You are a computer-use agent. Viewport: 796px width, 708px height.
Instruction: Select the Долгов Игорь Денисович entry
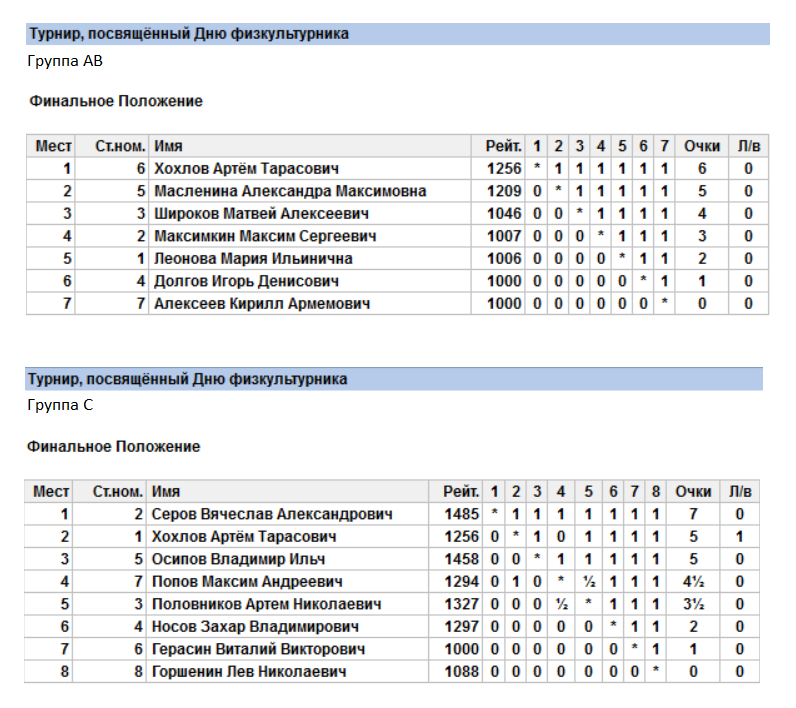point(246,281)
